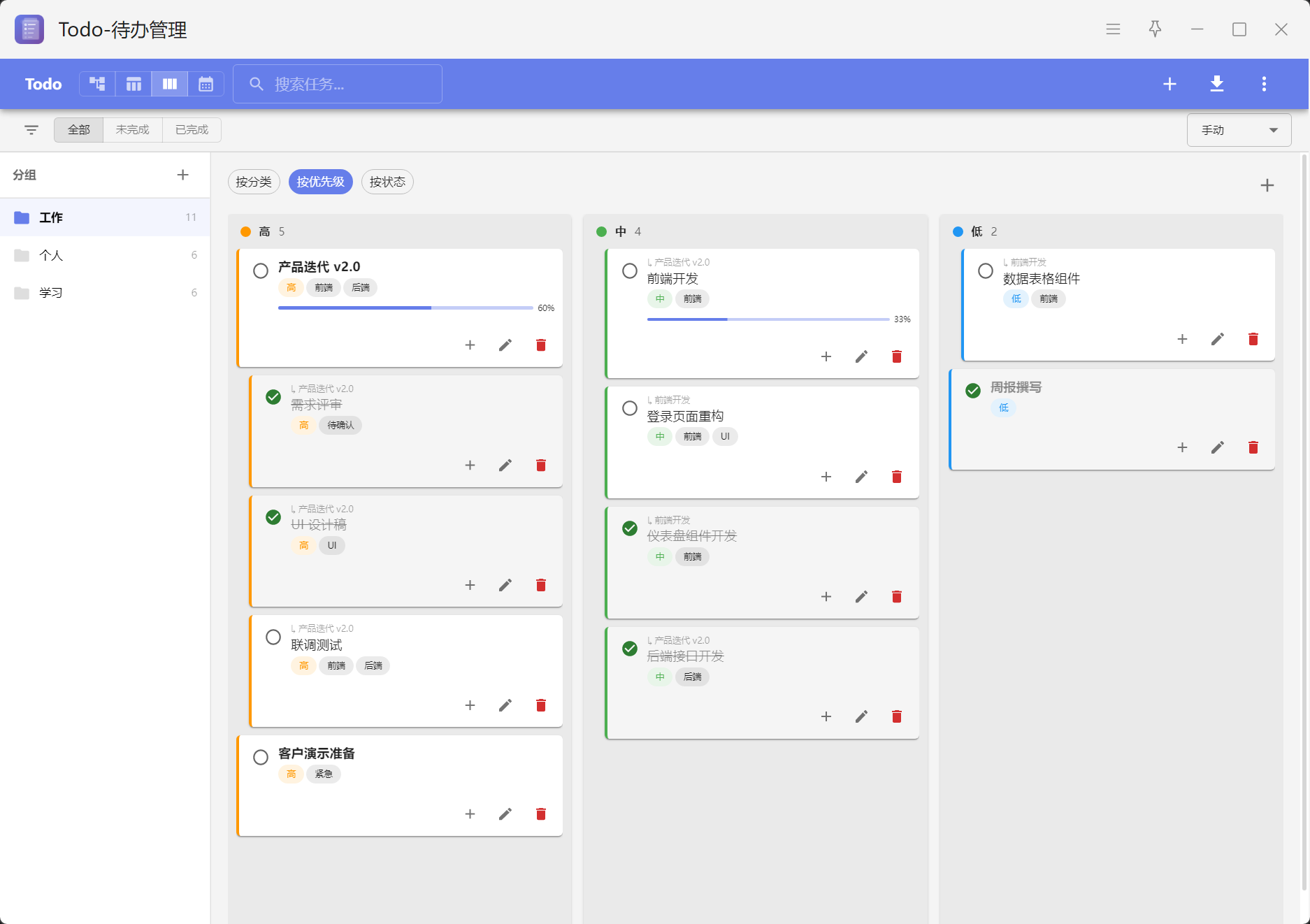The width and height of the screenshot is (1310, 924).
Task: Select the 已完成 filter tab
Action: pos(192,130)
